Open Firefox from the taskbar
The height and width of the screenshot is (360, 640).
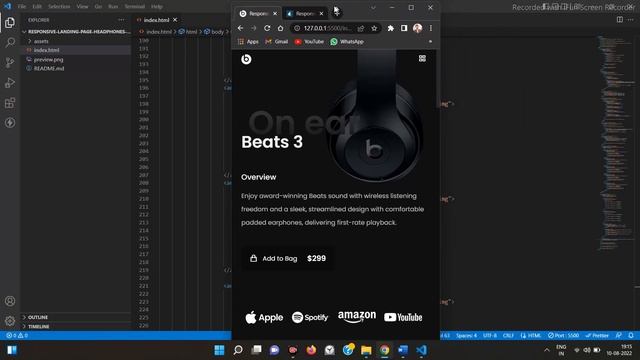tap(311, 350)
